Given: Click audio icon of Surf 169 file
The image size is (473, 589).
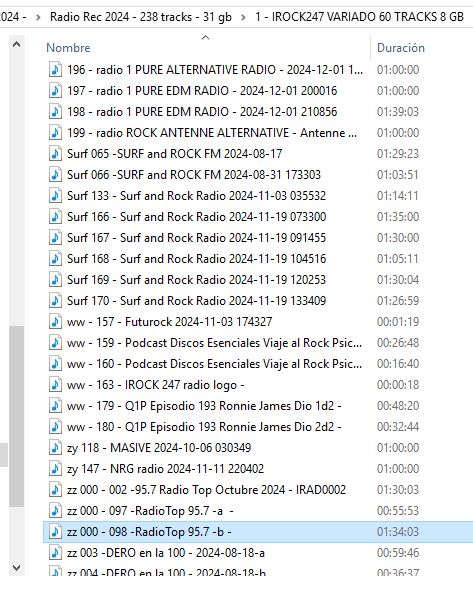Looking at the screenshot, I should click(x=55, y=280).
